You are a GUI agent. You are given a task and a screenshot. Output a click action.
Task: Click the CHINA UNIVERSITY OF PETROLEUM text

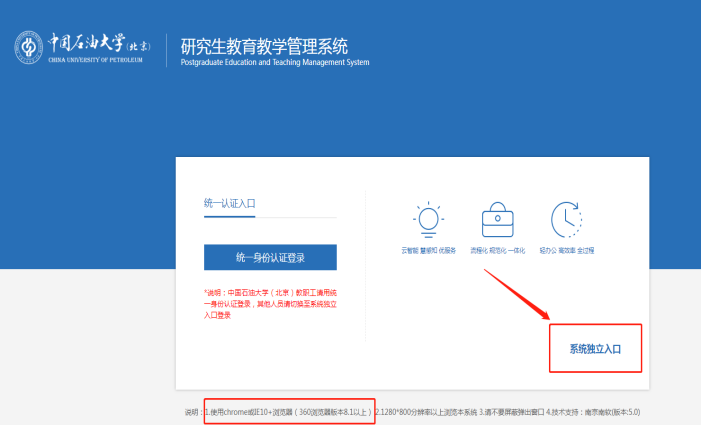coord(96,60)
